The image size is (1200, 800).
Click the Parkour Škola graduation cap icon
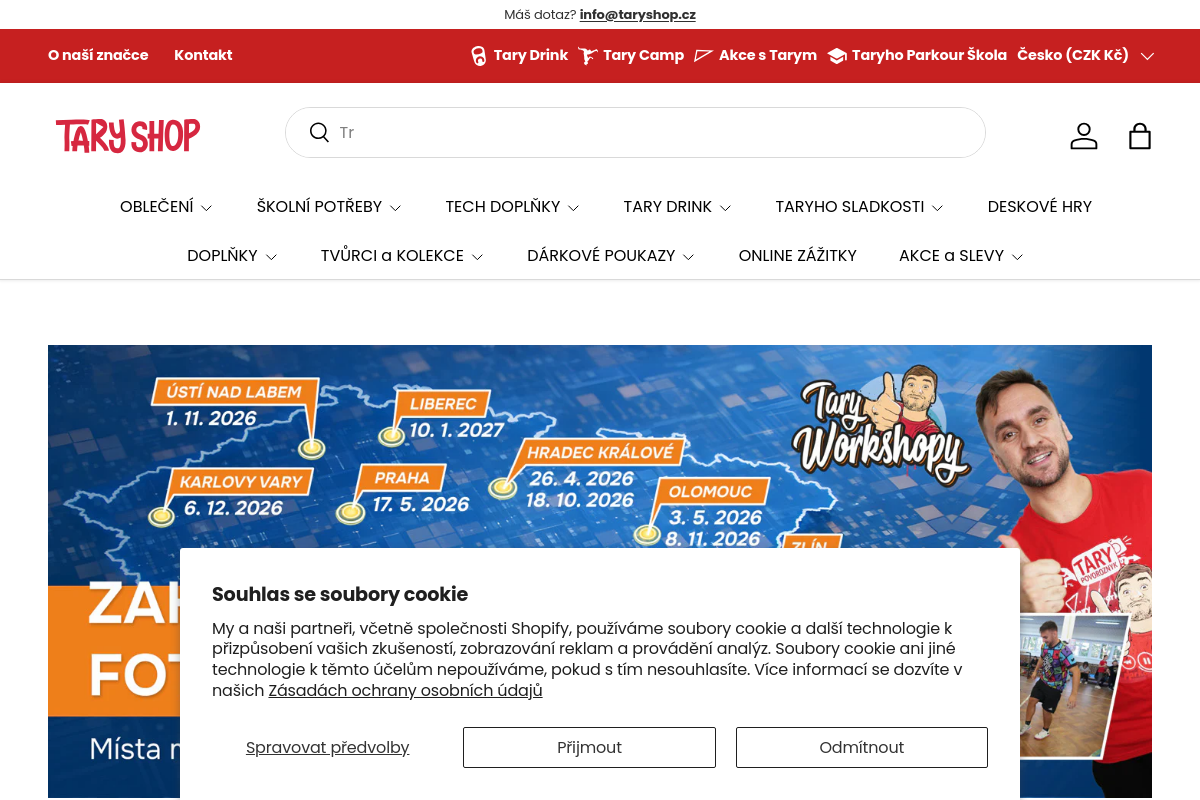pos(837,56)
